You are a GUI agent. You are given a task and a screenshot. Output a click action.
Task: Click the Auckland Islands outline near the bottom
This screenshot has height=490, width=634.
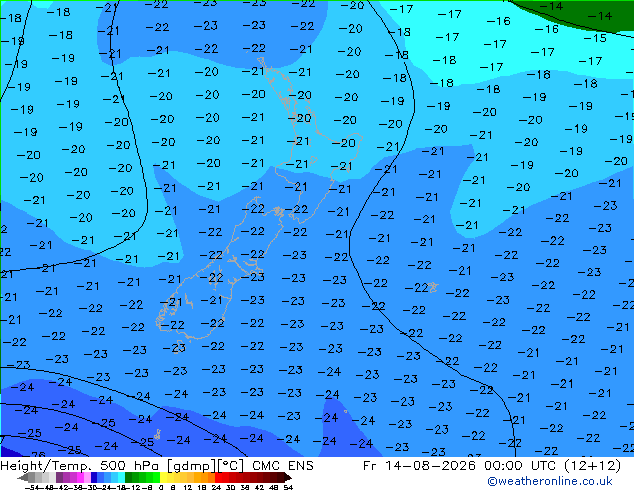tap(158, 434)
